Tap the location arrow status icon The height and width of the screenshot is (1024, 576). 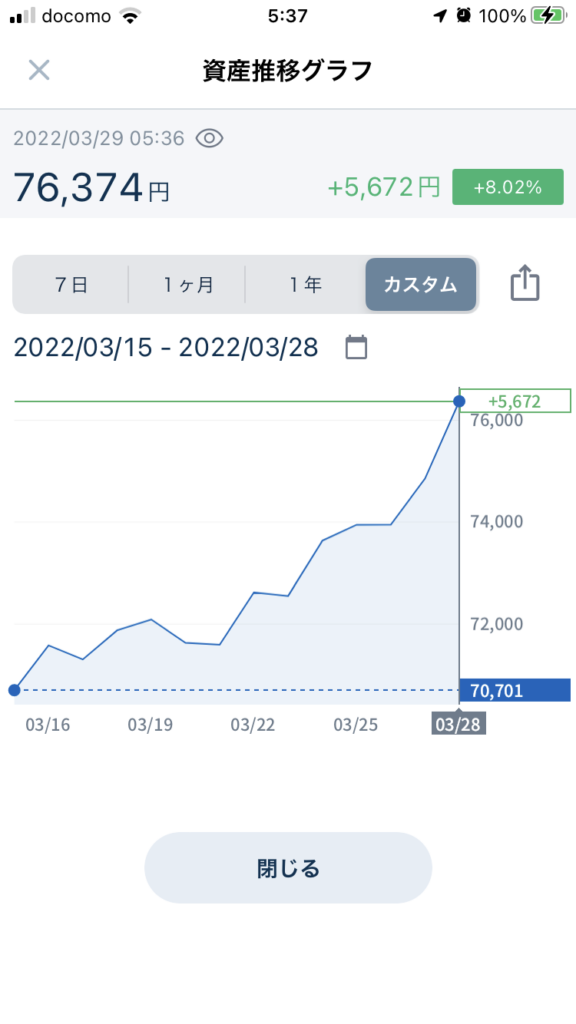point(441,16)
